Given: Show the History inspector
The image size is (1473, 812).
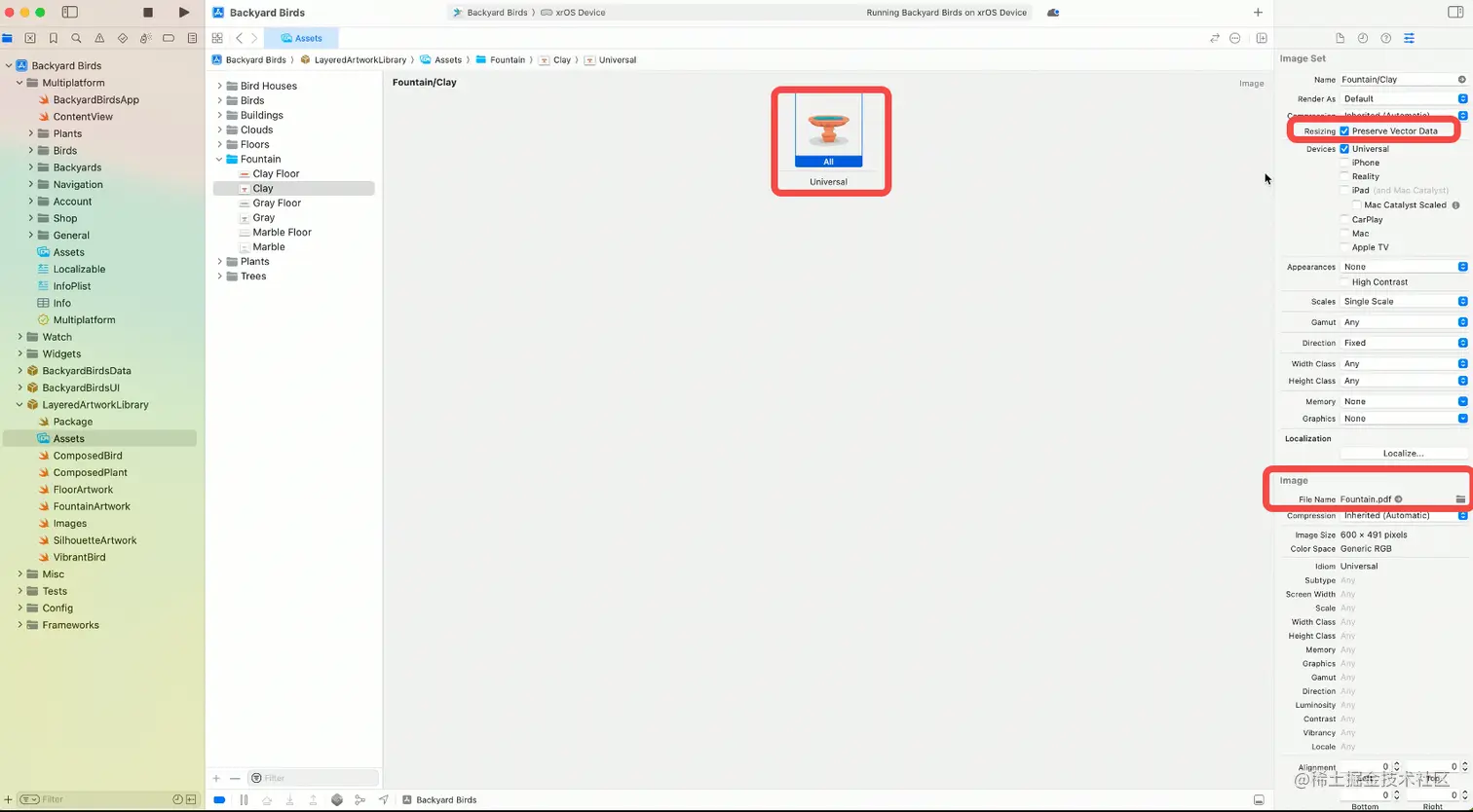Looking at the screenshot, I should [1363, 38].
